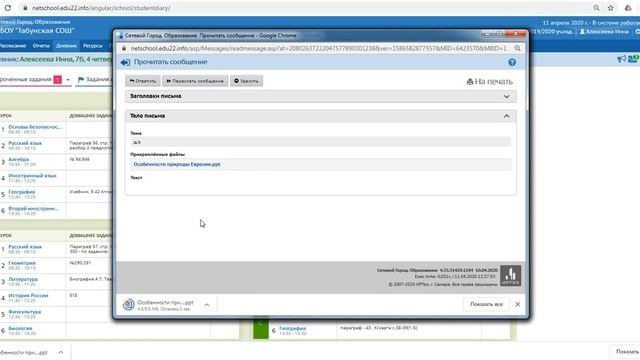Select Алгебра homework text № 94,946
This screenshot has height=360, width=640.
click(x=80, y=159)
